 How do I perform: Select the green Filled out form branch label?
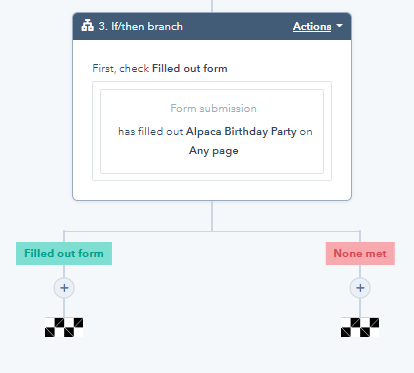click(x=64, y=254)
